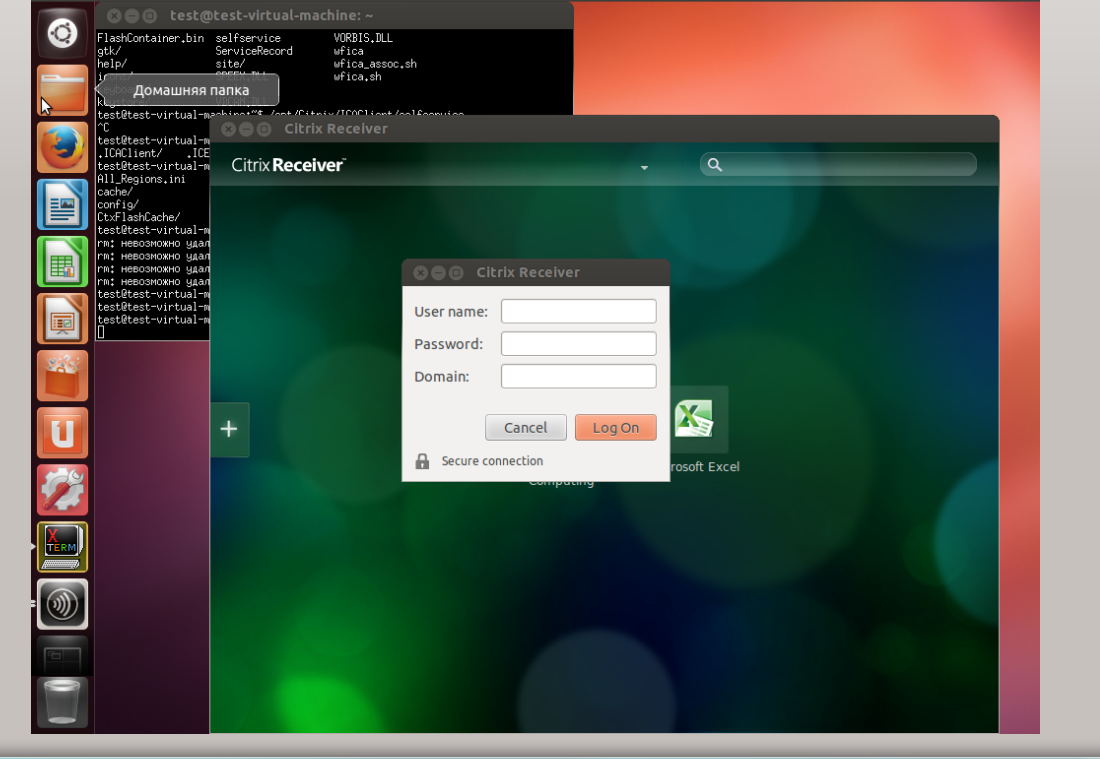Click 'CtxFlashCache/' in the terminal
This screenshot has height=759, width=1100.
[x=138, y=217]
